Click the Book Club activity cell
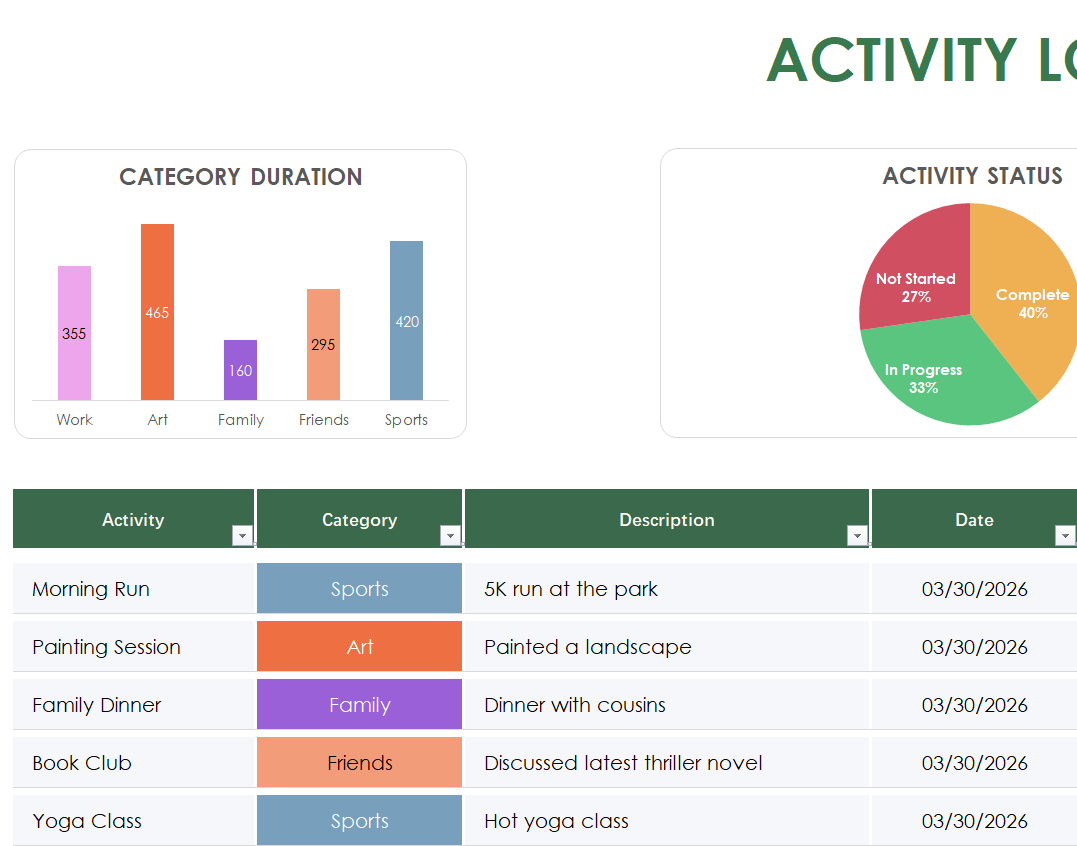 click(x=133, y=762)
